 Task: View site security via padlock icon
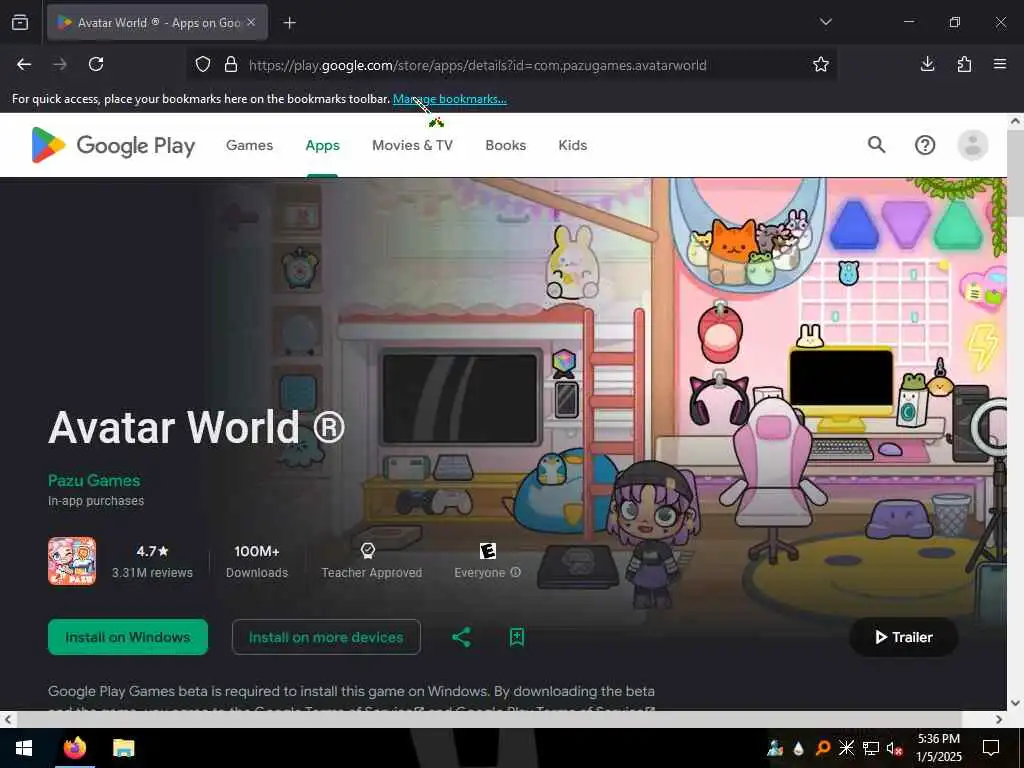(231, 65)
